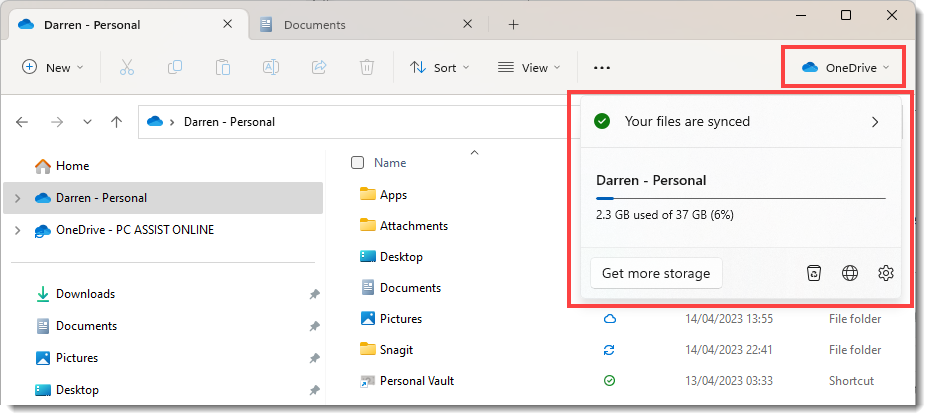This screenshot has height=420, width=931.
Task: Unpin Downloads via its pin icon
Action: click(x=314, y=294)
